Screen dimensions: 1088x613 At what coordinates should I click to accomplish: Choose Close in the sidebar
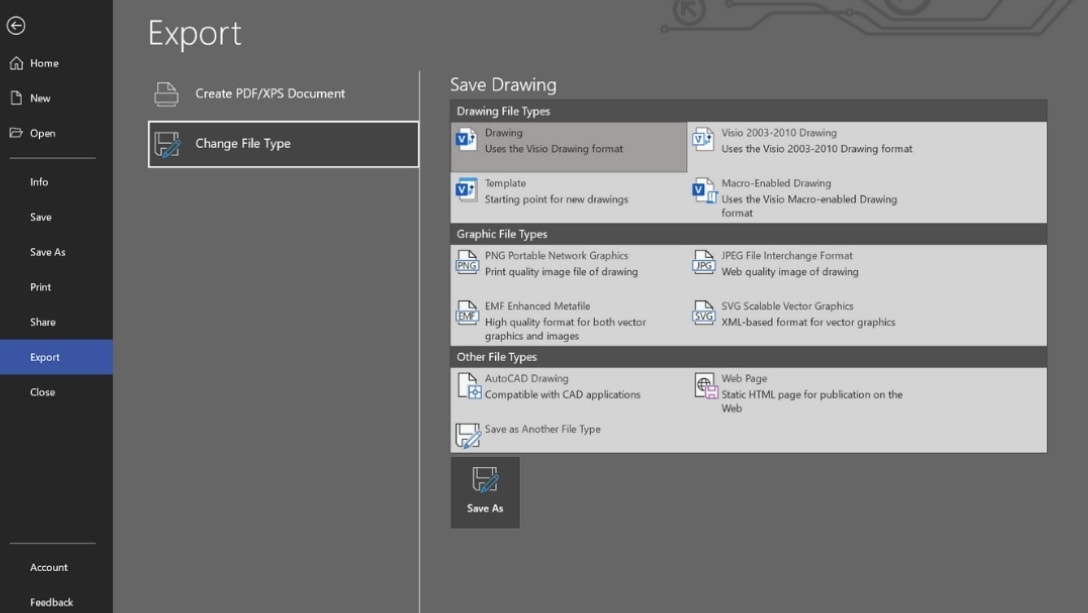tap(56, 392)
